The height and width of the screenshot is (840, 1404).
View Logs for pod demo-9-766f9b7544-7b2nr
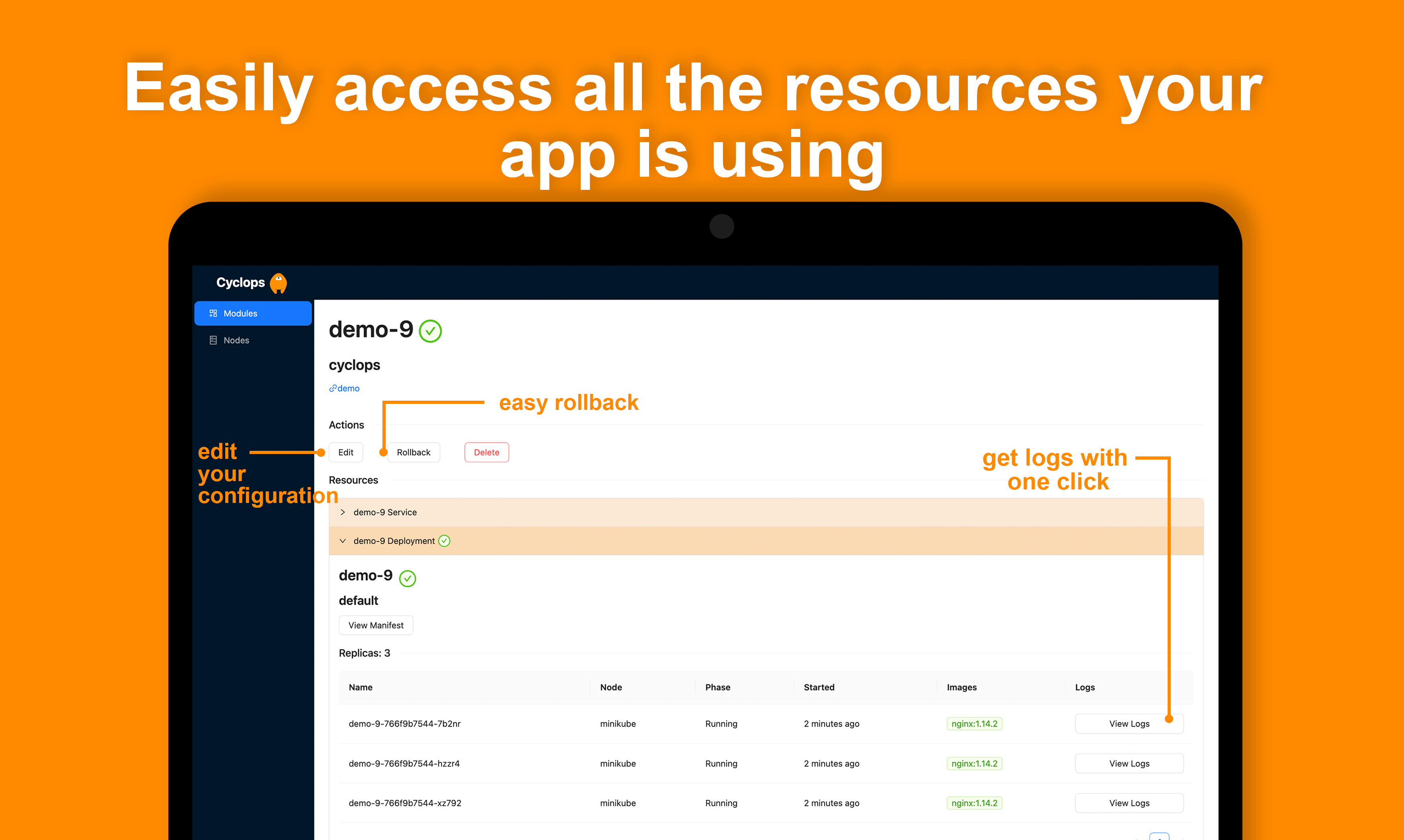[1129, 723]
